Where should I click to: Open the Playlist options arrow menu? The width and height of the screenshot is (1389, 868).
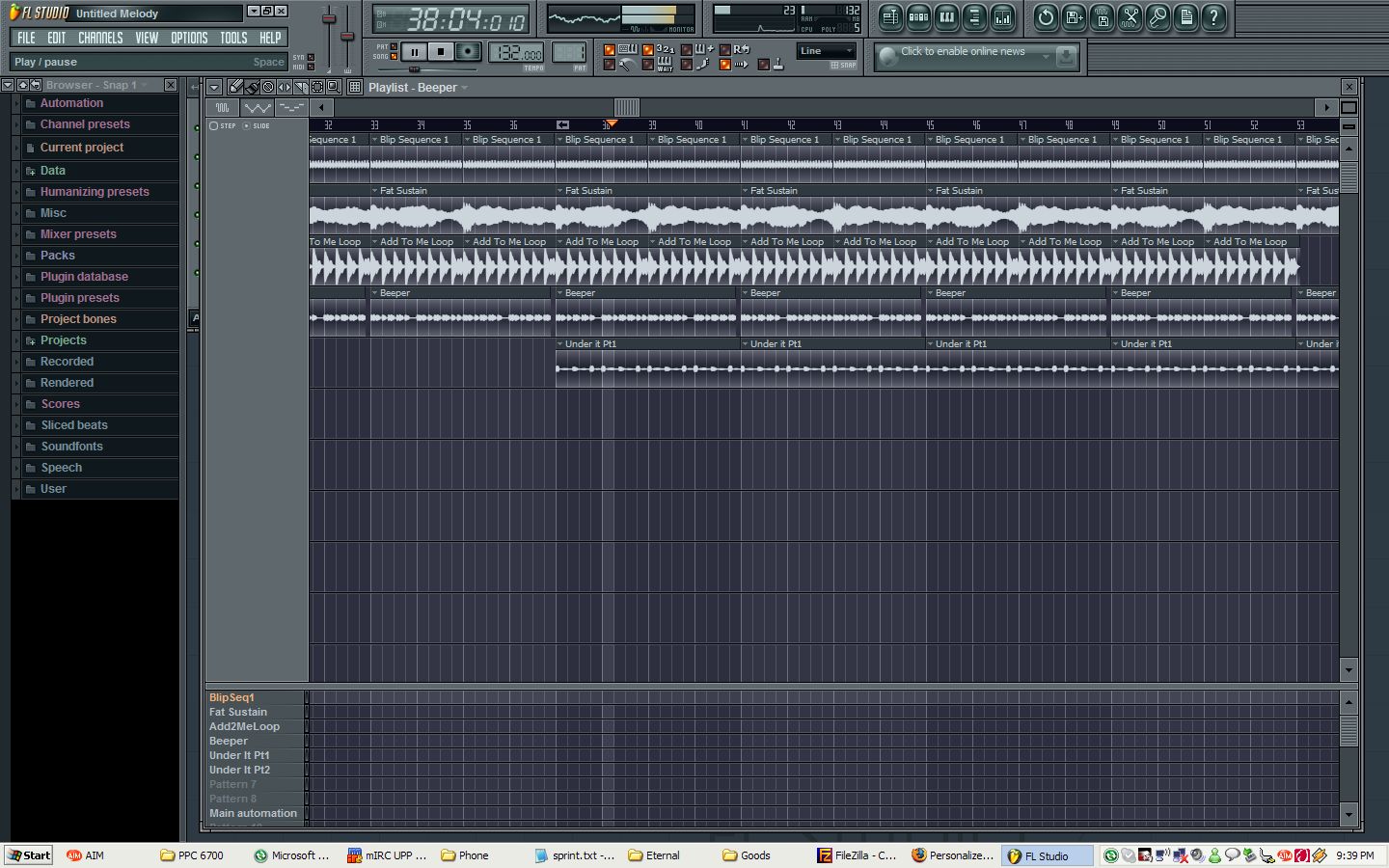(x=214, y=87)
